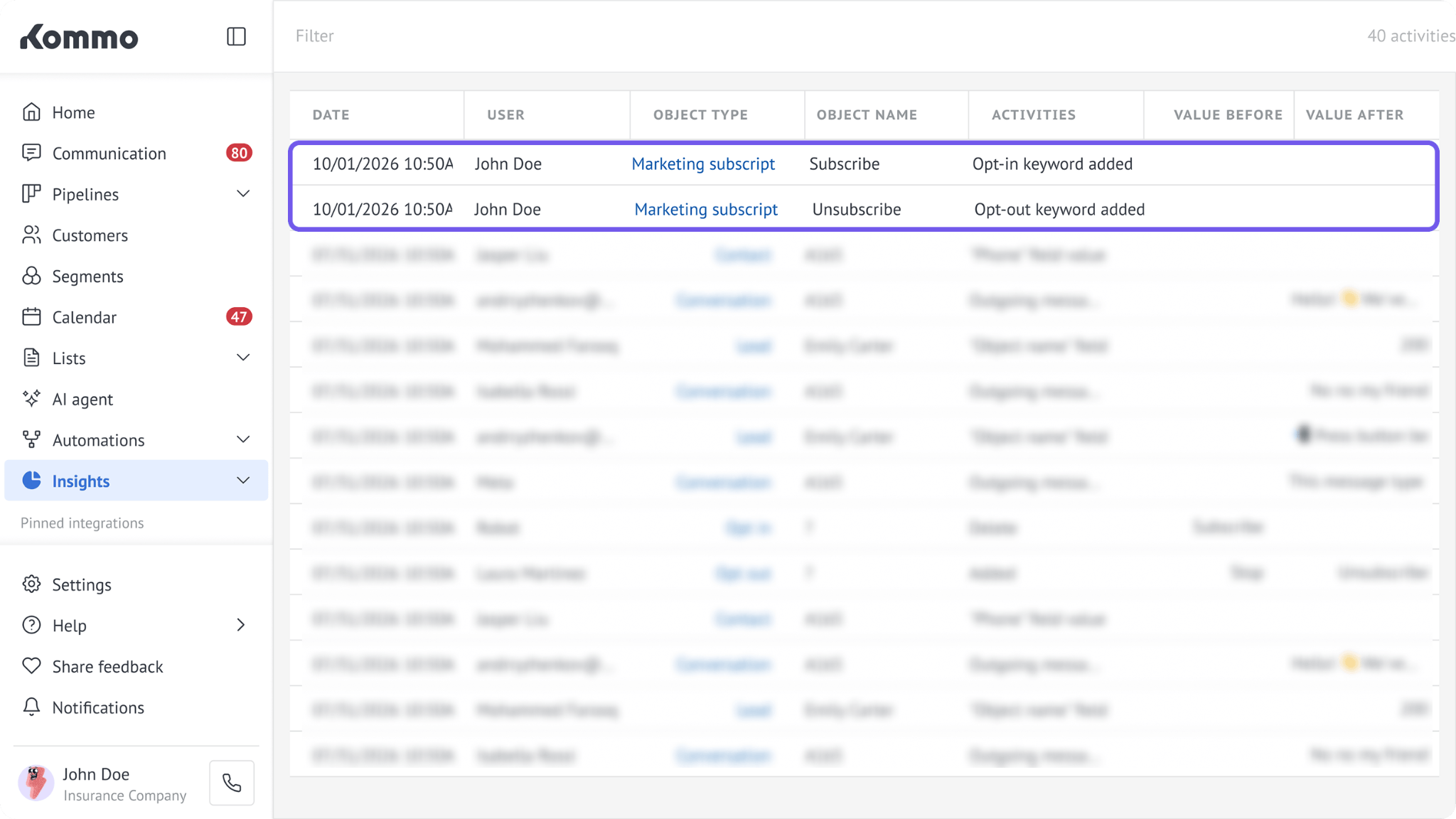Open Communication chat icon
The height and width of the screenshot is (819, 1456).
coord(31,153)
